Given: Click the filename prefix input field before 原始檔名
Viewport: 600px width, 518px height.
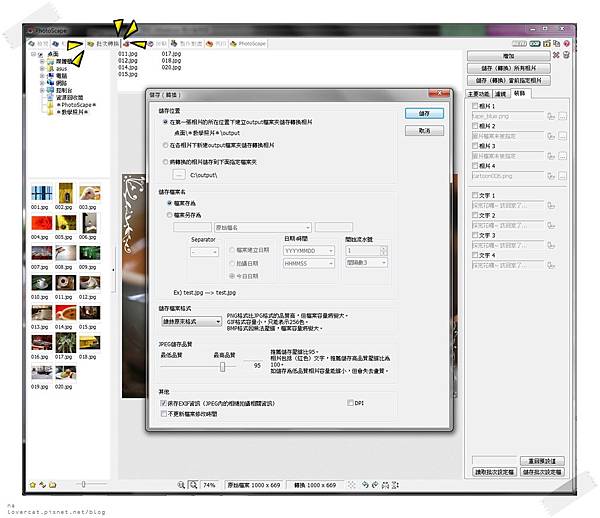Looking at the screenshot, I should [192, 228].
